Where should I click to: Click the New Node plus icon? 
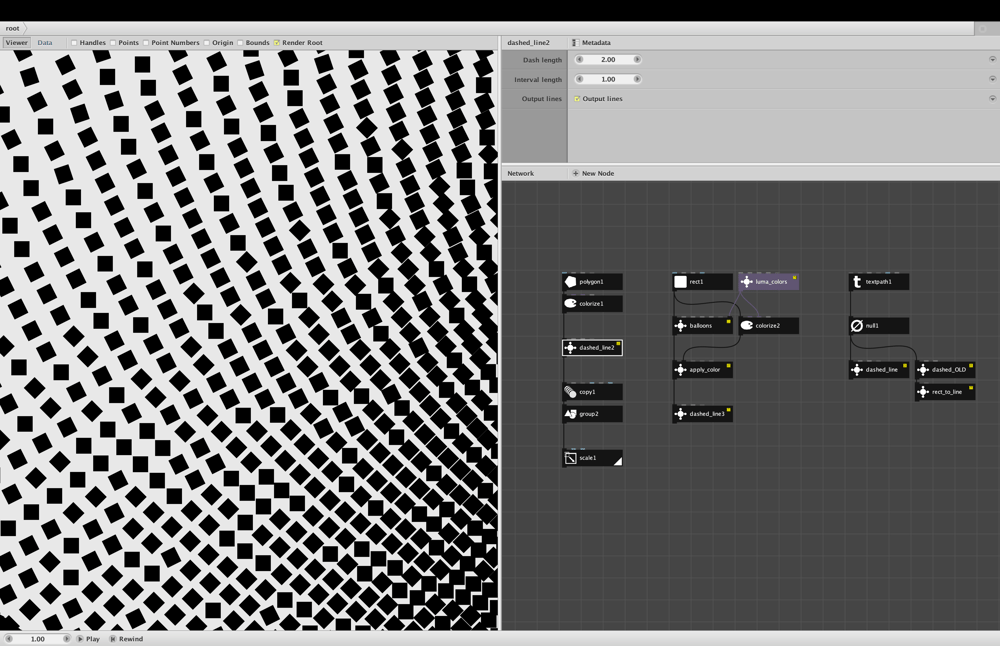click(x=575, y=173)
